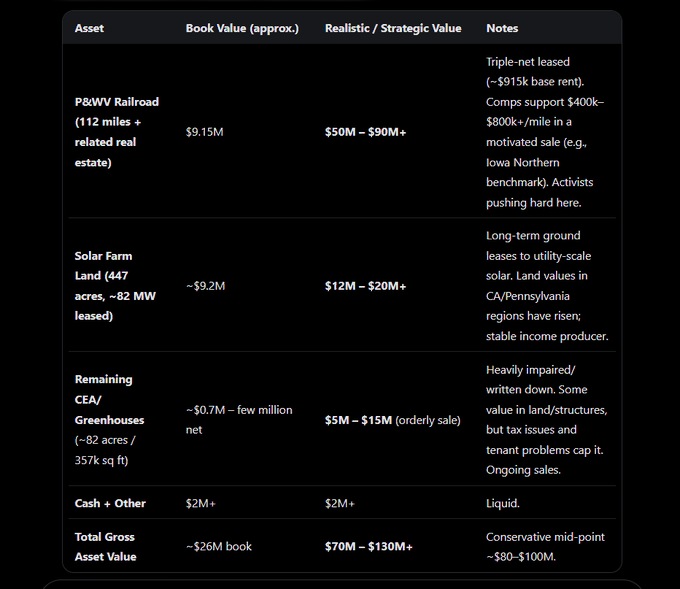The width and height of the screenshot is (680, 589).
Task: Click the Asset column header
Action: pyautogui.click(x=89, y=28)
